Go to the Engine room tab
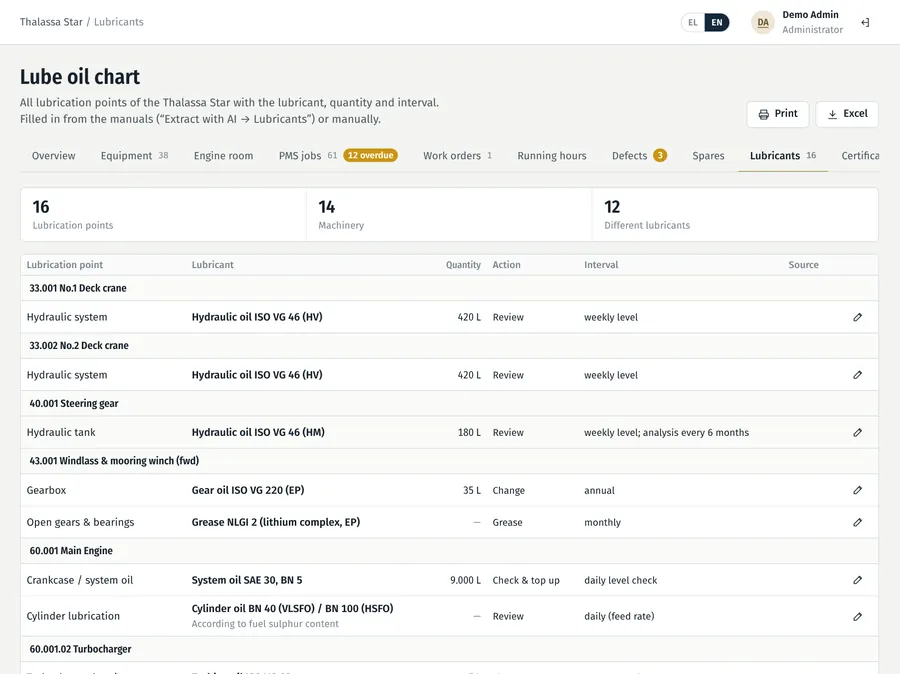Image resolution: width=900 pixels, height=674 pixels. click(223, 156)
